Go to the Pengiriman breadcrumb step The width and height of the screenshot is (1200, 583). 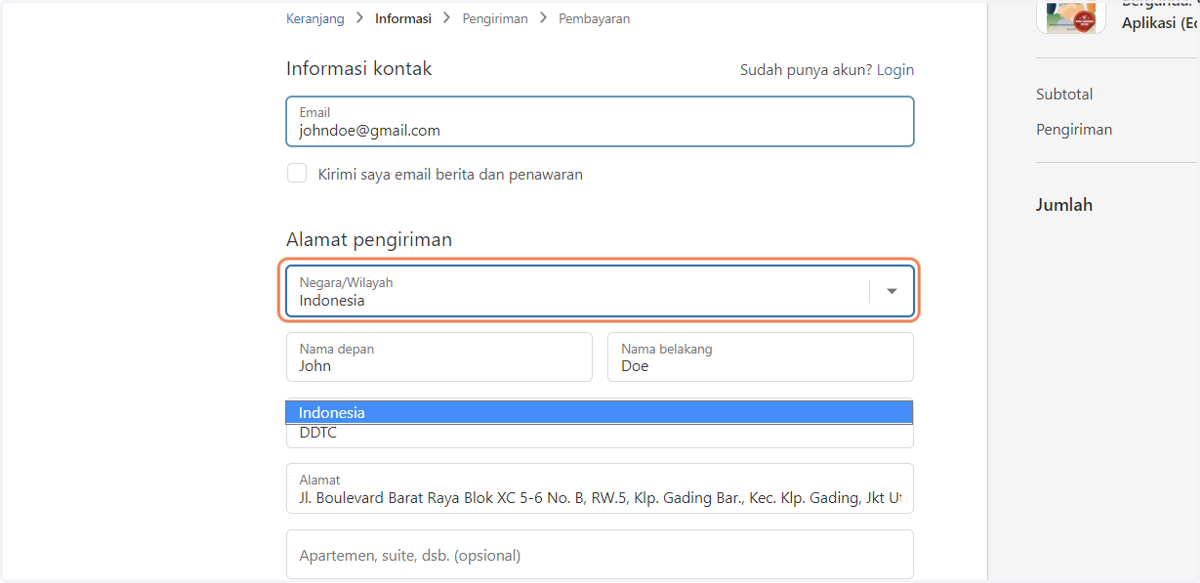(x=495, y=18)
